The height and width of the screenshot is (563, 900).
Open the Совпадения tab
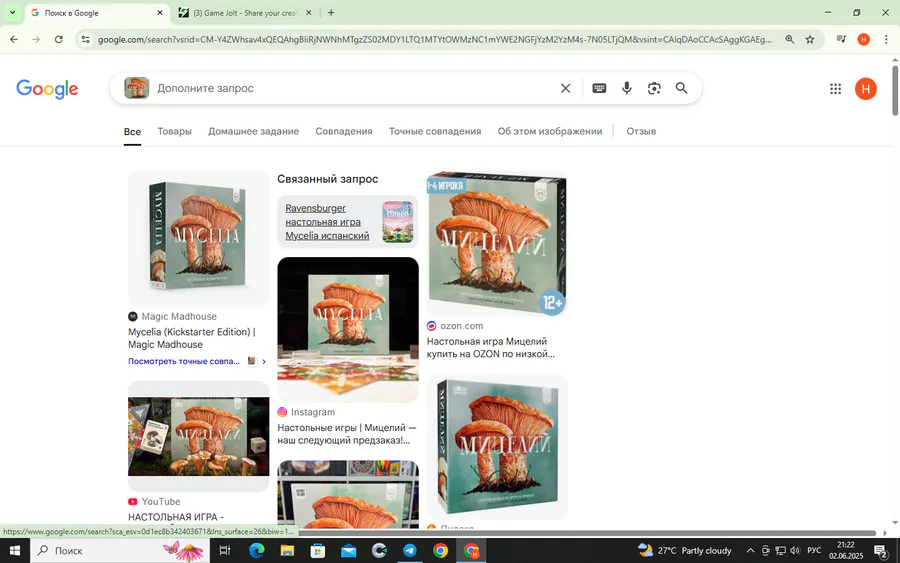[x=344, y=131]
